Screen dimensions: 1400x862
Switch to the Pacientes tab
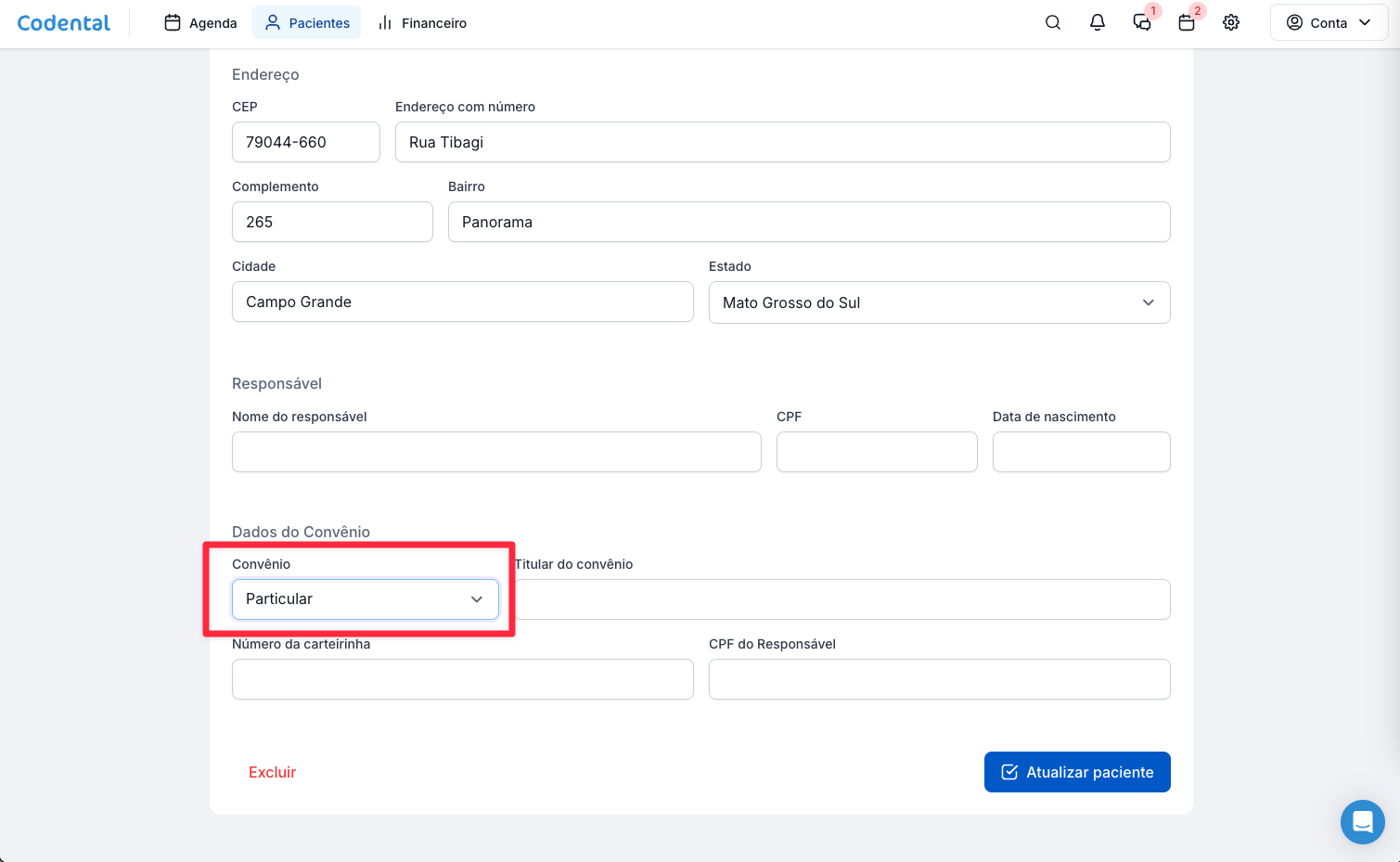point(307,23)
